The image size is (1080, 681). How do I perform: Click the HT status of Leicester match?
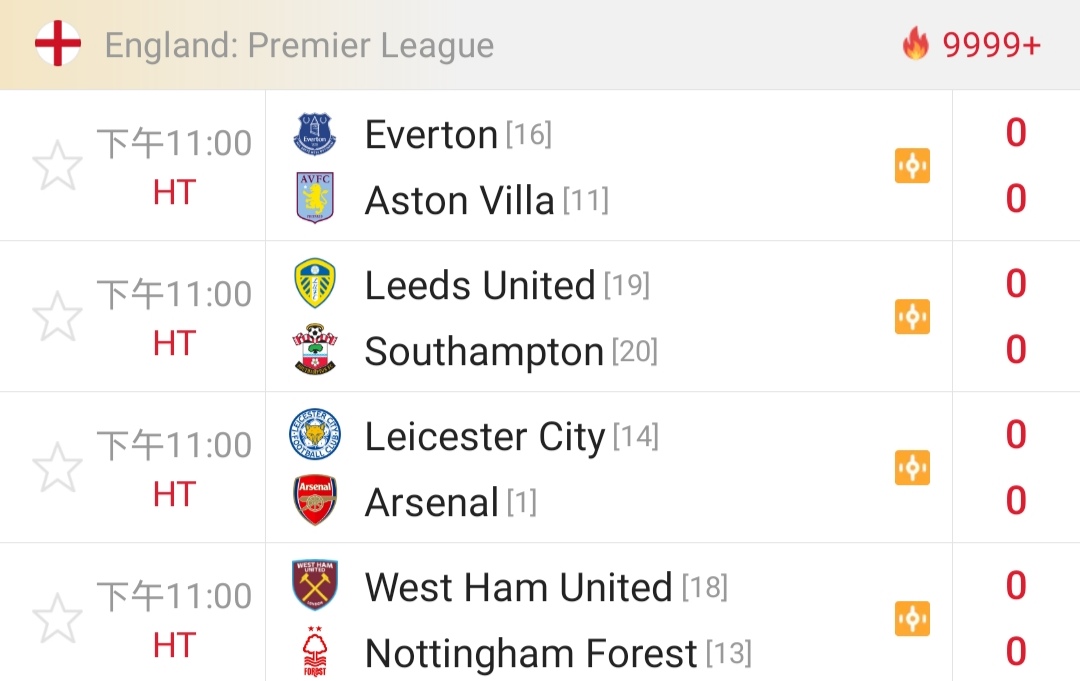click(174, 494)
